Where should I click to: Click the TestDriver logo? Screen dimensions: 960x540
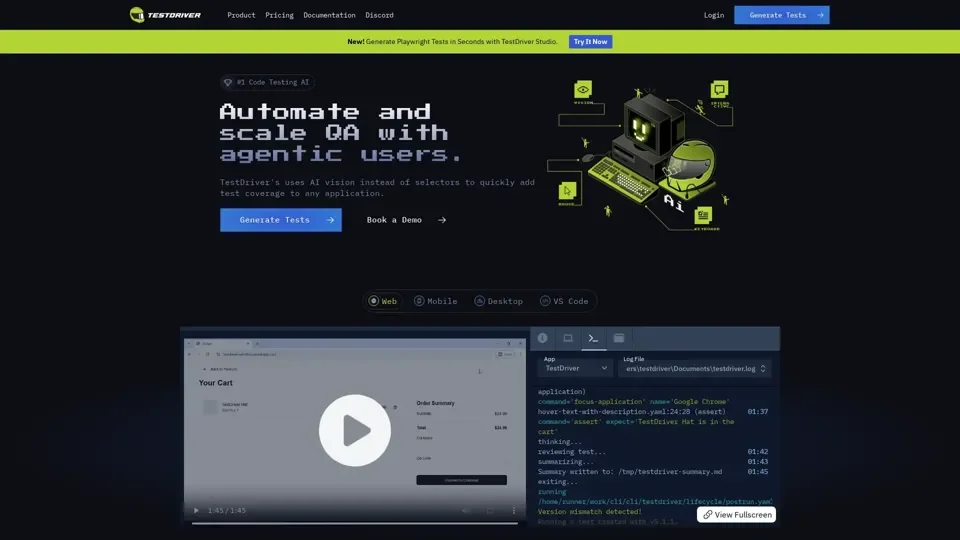(165, 15)
